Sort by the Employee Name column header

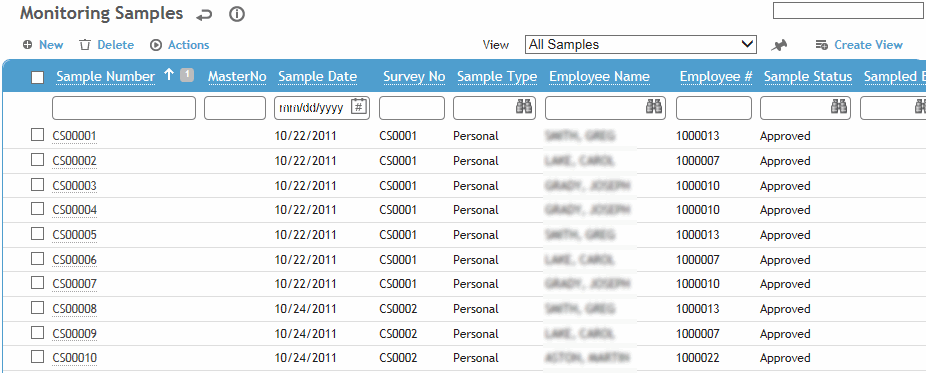(599, 77)
